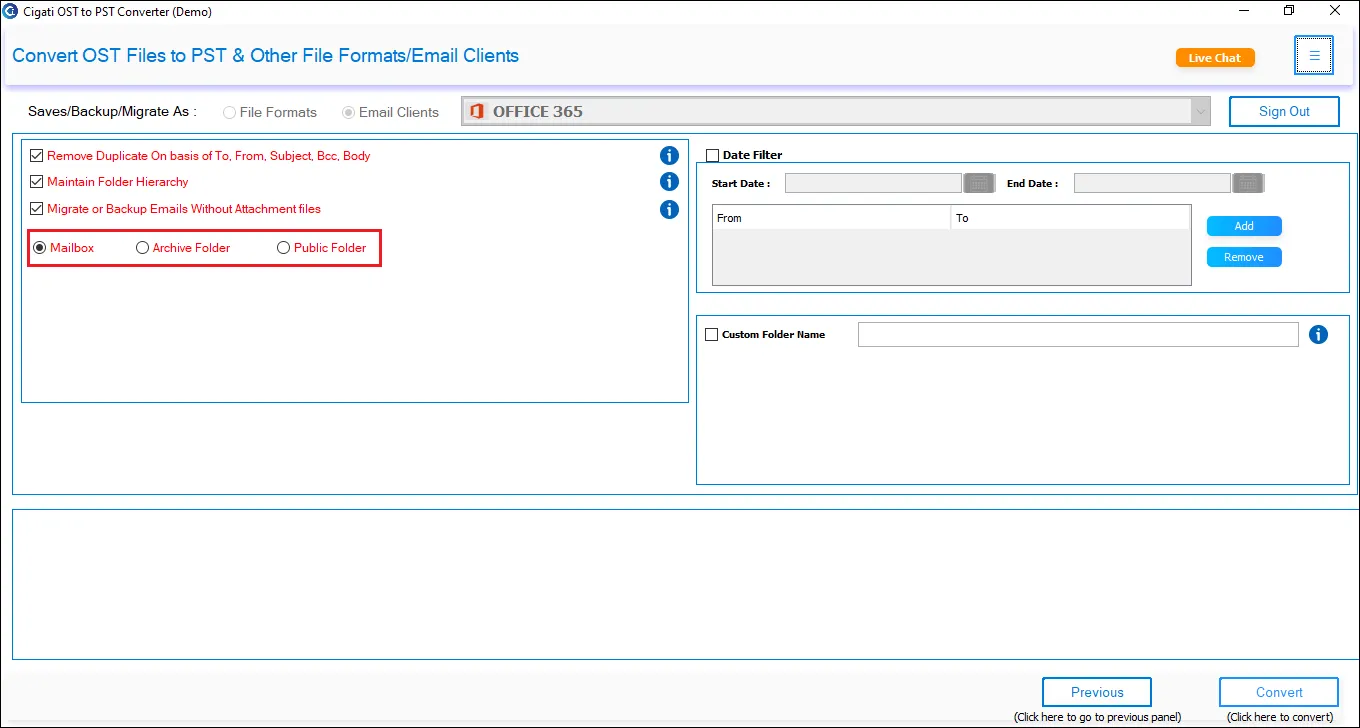Image resolution: width=1360 pixels, height=728 pixels.
Task: Click the 'Convert OST Files to PST' heading
Action: click(x=265, y=55)
